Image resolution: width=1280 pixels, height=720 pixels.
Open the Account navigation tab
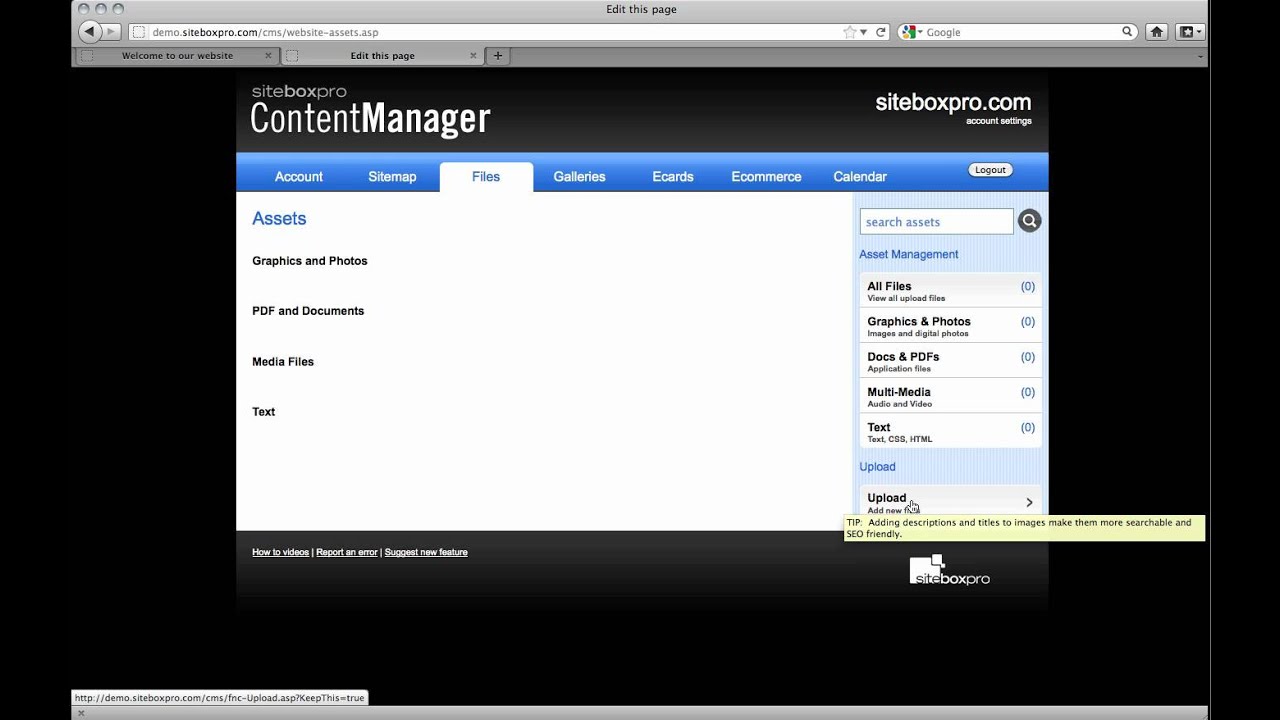tap(299, 176)
